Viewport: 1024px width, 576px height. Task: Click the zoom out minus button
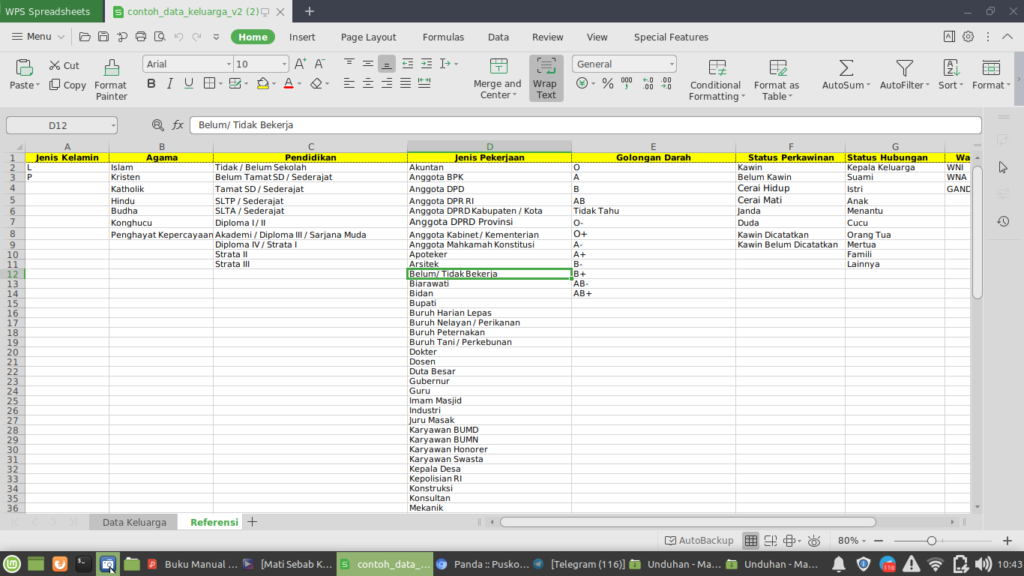tap(878, 541)
